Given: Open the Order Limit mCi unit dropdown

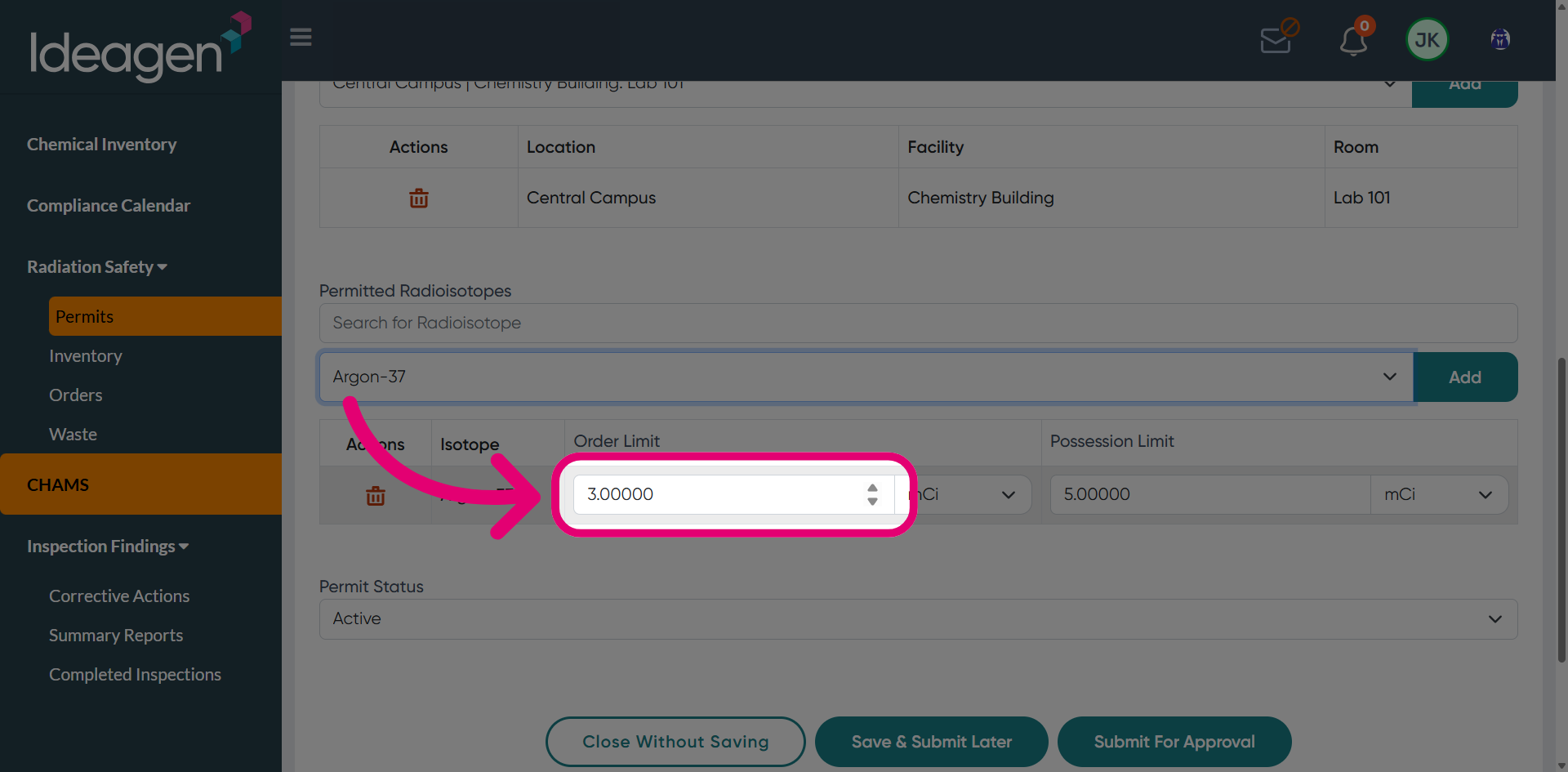Looking at the screenshot, I should pyautogui.click(x=964, y=495).
